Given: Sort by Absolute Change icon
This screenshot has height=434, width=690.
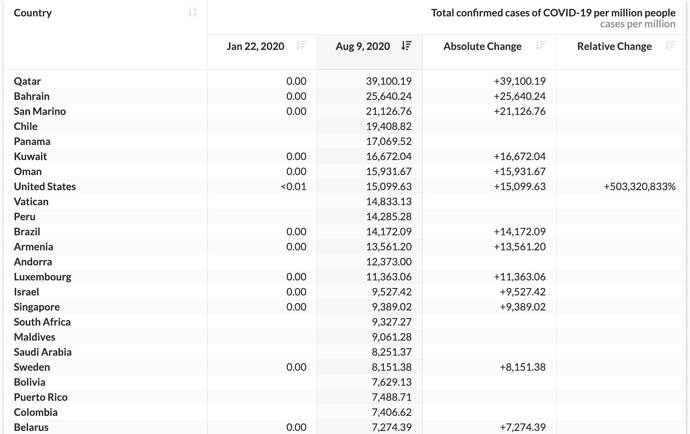Looking at the screenshot, I should [540, 45].
